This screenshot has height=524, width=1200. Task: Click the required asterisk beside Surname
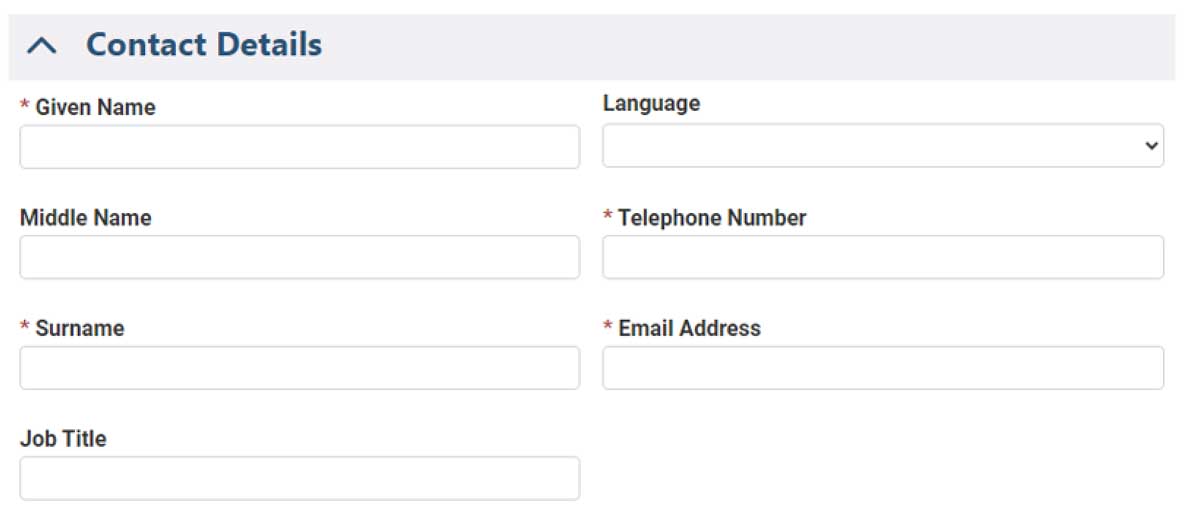(25, 327)
